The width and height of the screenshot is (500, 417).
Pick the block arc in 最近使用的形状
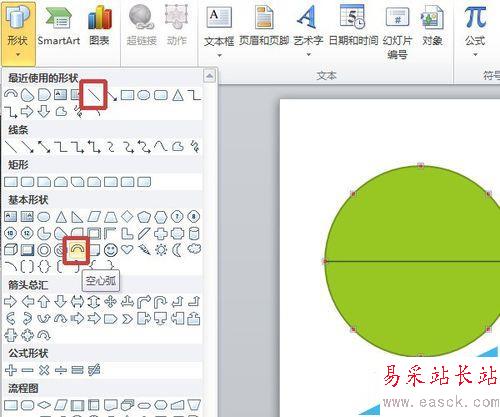pyautogui.click(x=11, y=95)
